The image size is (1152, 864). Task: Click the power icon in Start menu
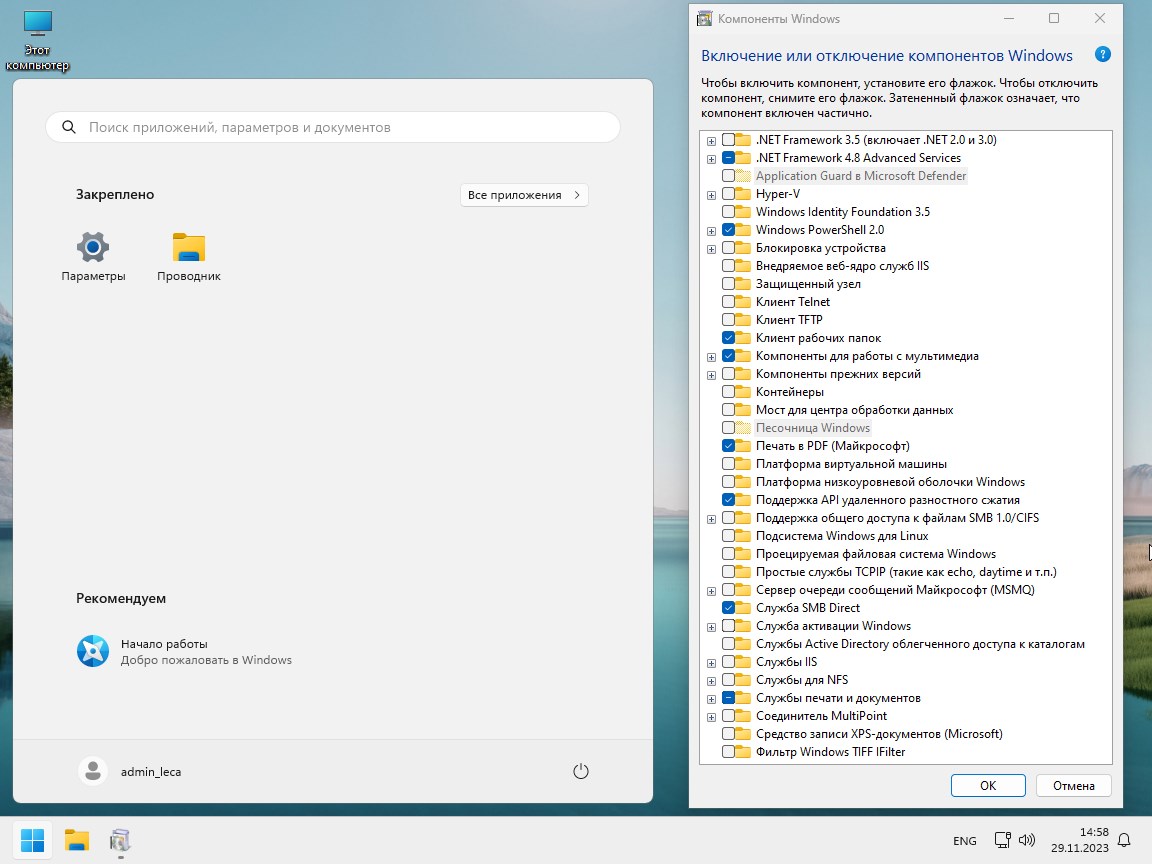click(x=580, y=771)
